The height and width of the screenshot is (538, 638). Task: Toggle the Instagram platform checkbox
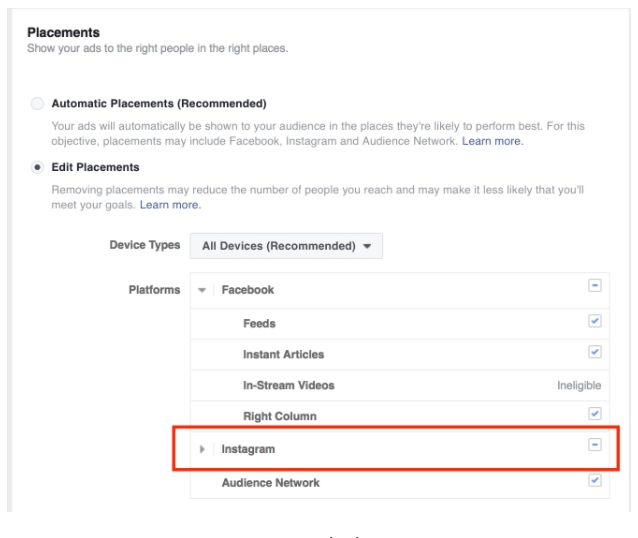tap(595, 445)
